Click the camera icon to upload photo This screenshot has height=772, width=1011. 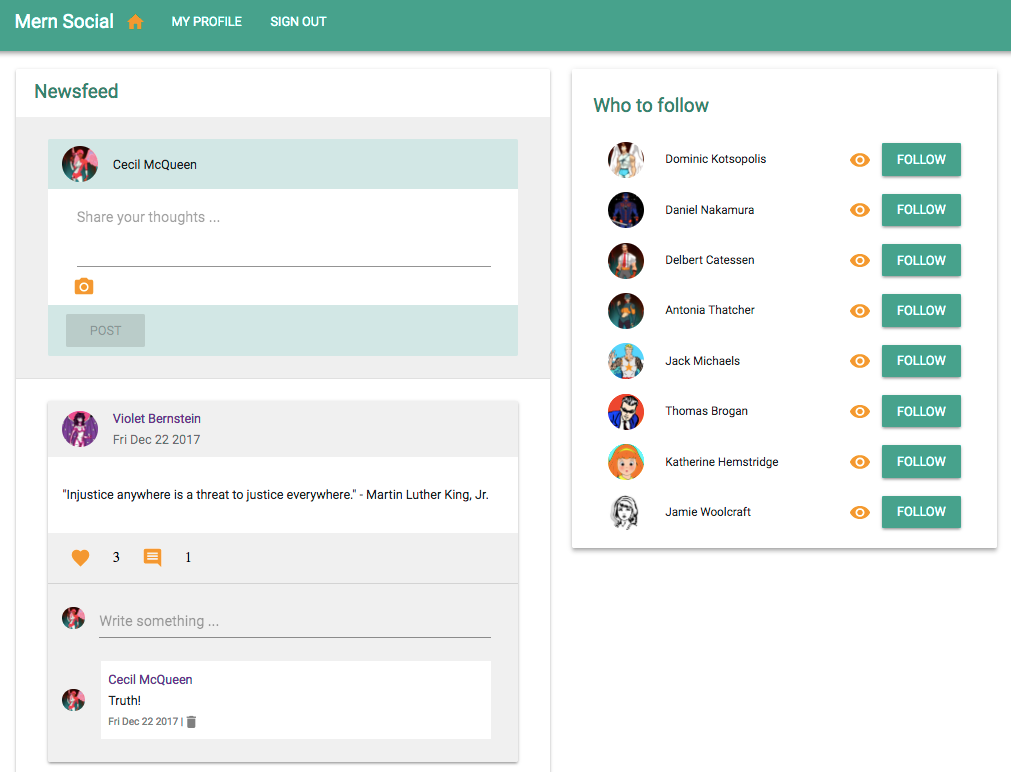pyautogui.click(x=84, y=287)
